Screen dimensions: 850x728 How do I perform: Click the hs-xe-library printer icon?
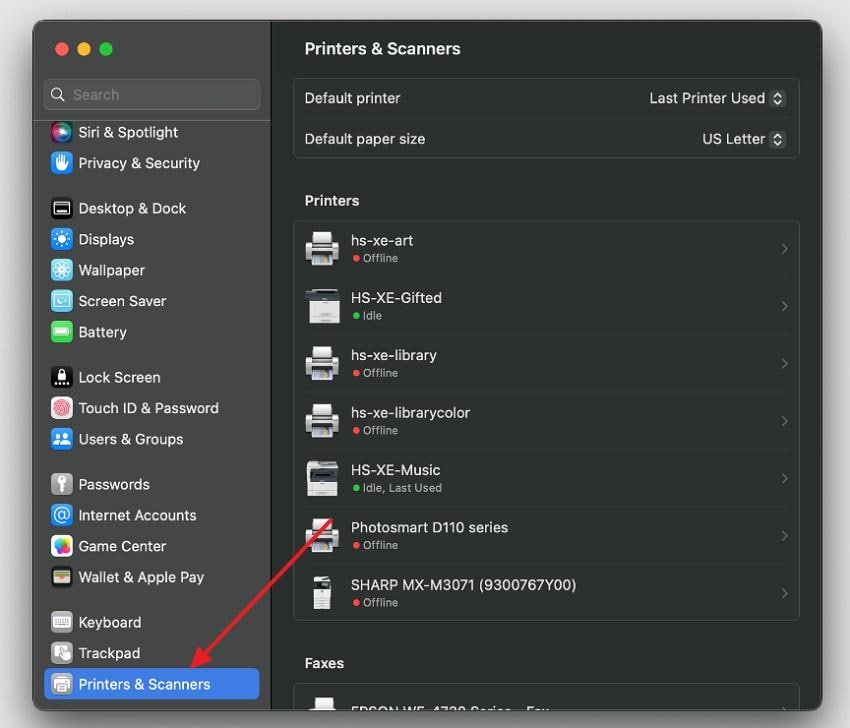(322, 364)
